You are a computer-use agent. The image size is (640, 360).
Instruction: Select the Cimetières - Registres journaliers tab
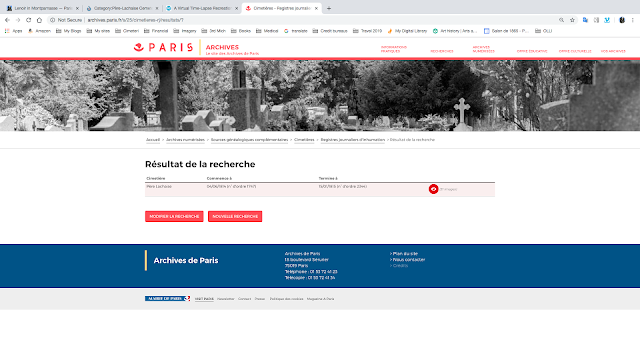click(x=281, y=8)
